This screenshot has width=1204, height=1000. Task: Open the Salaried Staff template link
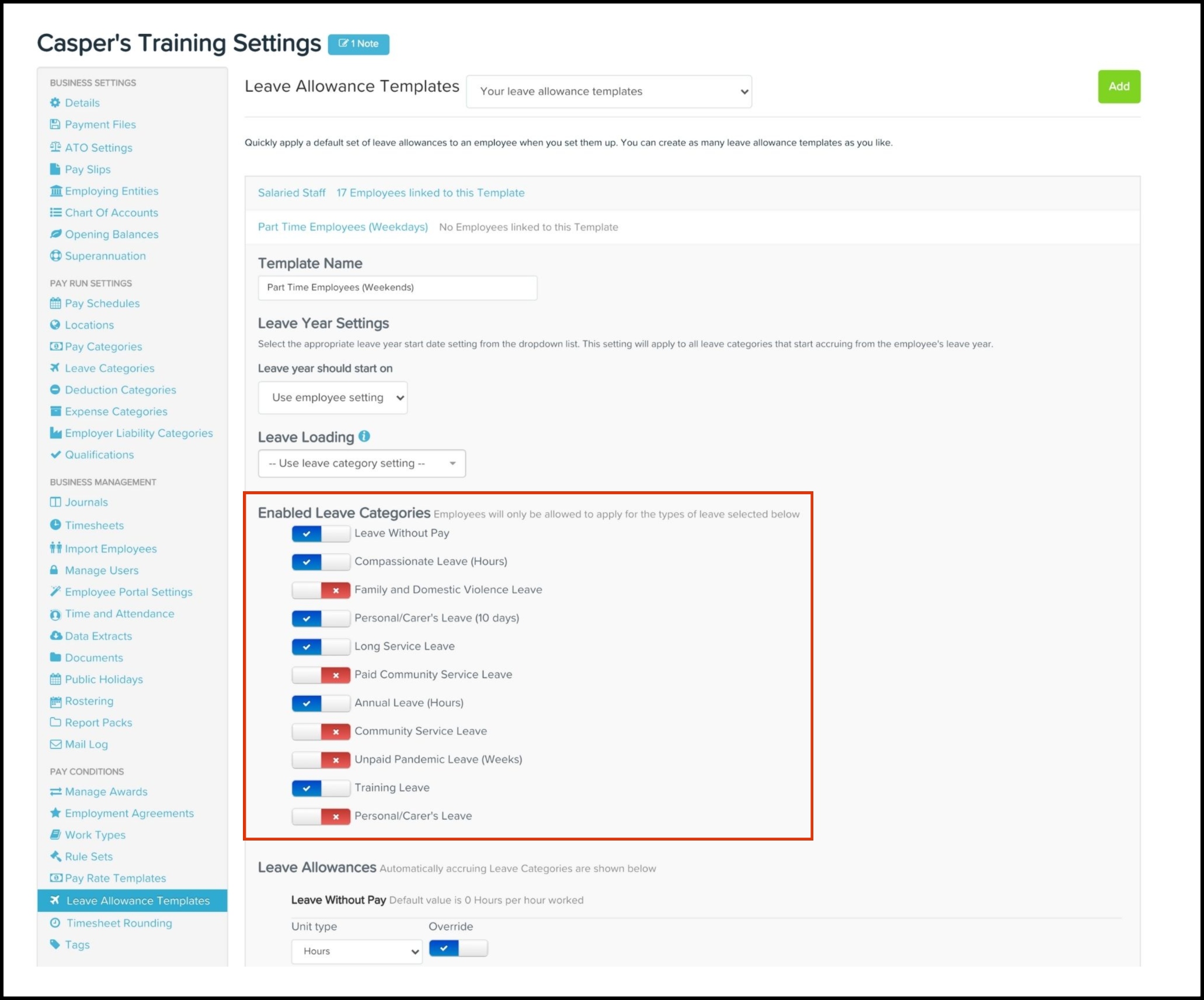(291, 193)
